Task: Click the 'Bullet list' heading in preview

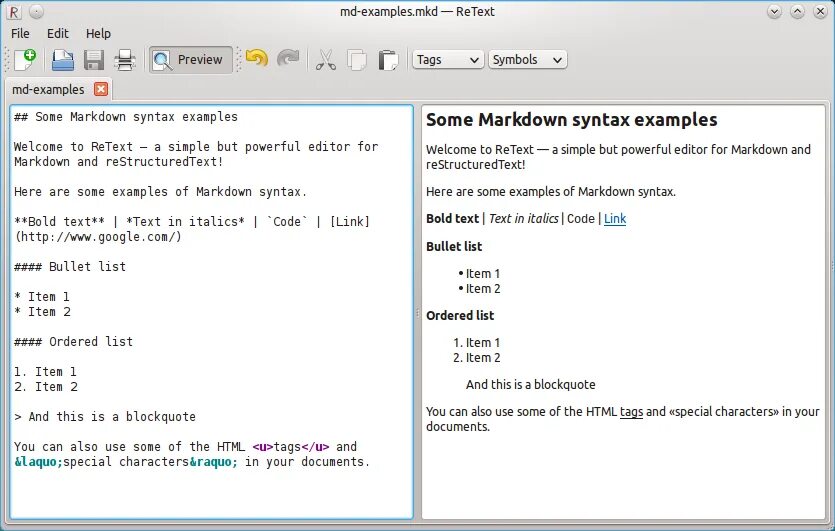Action: pyautogui.click(x=454, y=247)
